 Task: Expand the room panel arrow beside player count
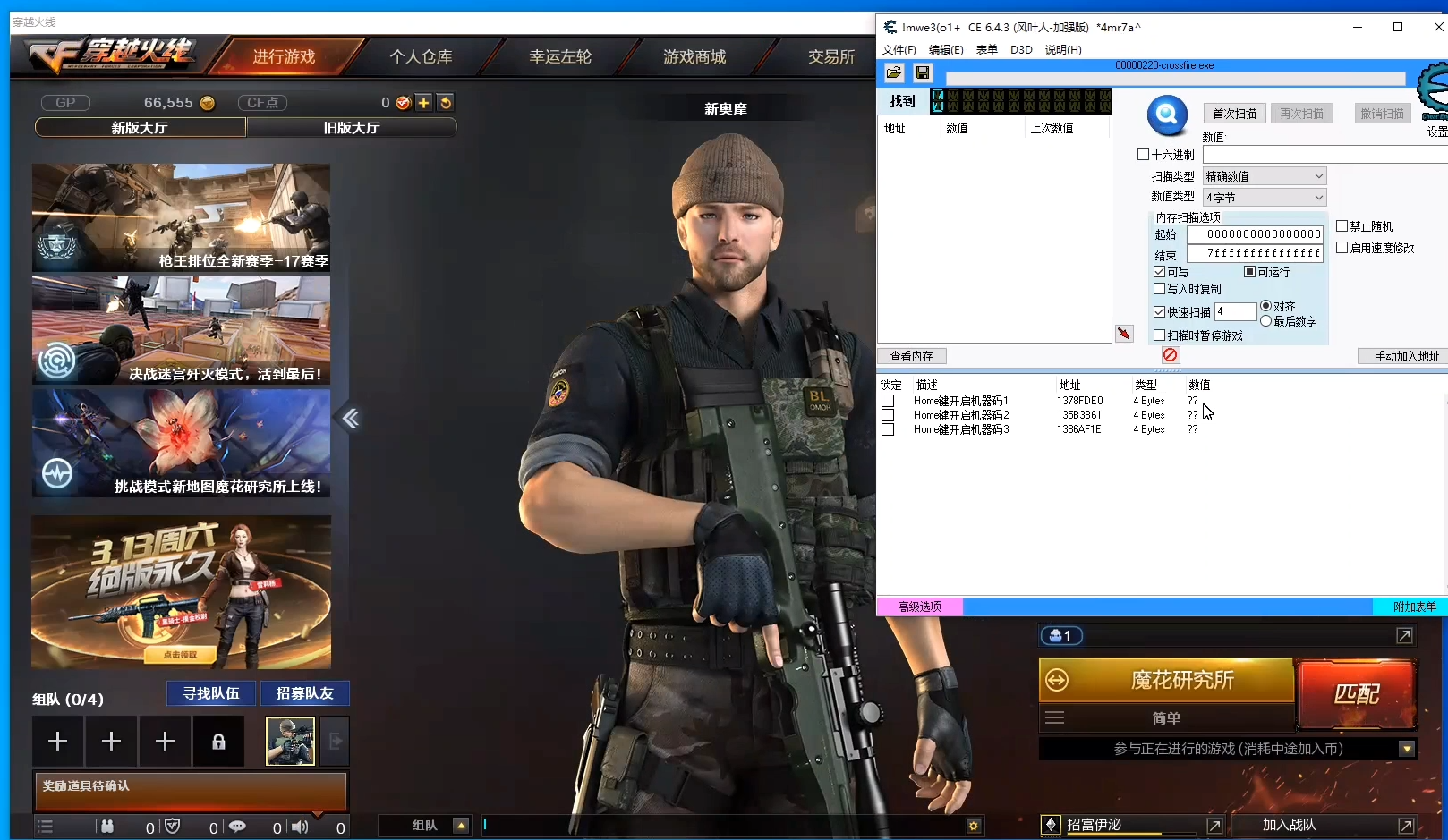pyautogui.click(x=1404, y=635)
